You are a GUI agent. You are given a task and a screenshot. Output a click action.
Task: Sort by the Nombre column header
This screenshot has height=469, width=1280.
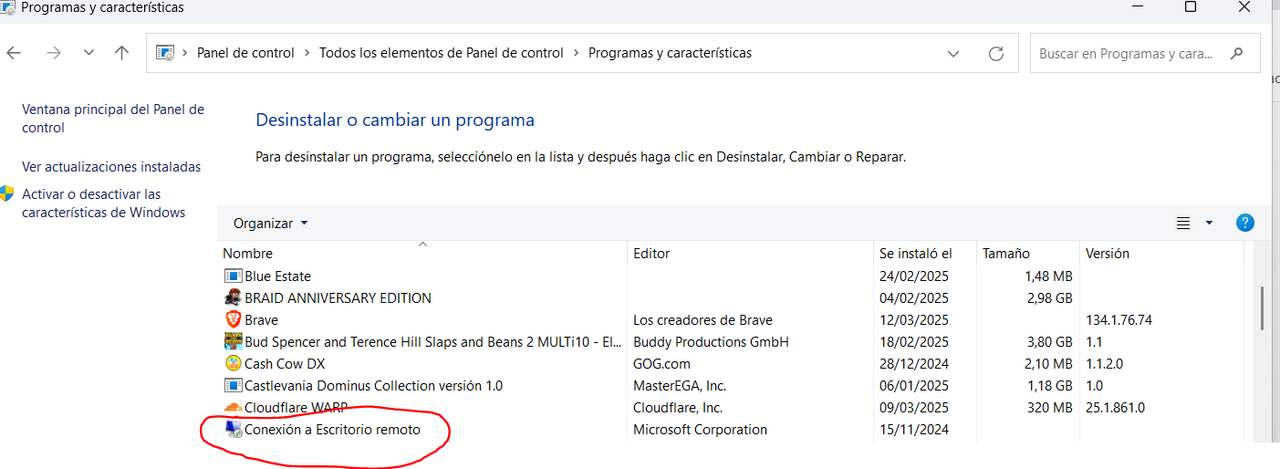coord(248,254)
